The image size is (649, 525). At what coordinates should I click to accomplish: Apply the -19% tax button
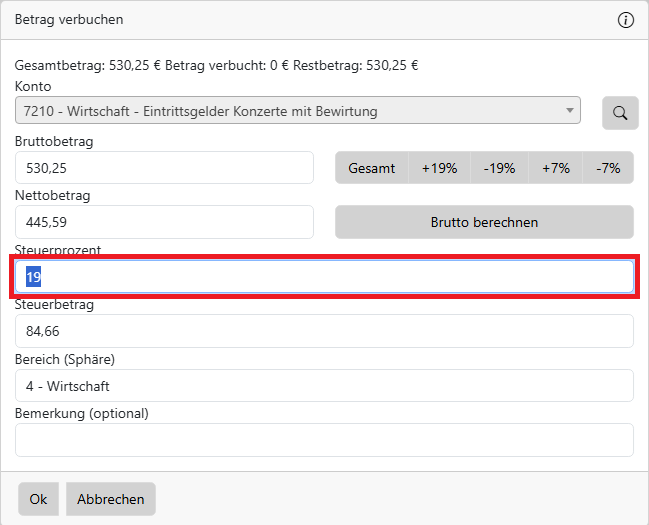pos(499,168)
